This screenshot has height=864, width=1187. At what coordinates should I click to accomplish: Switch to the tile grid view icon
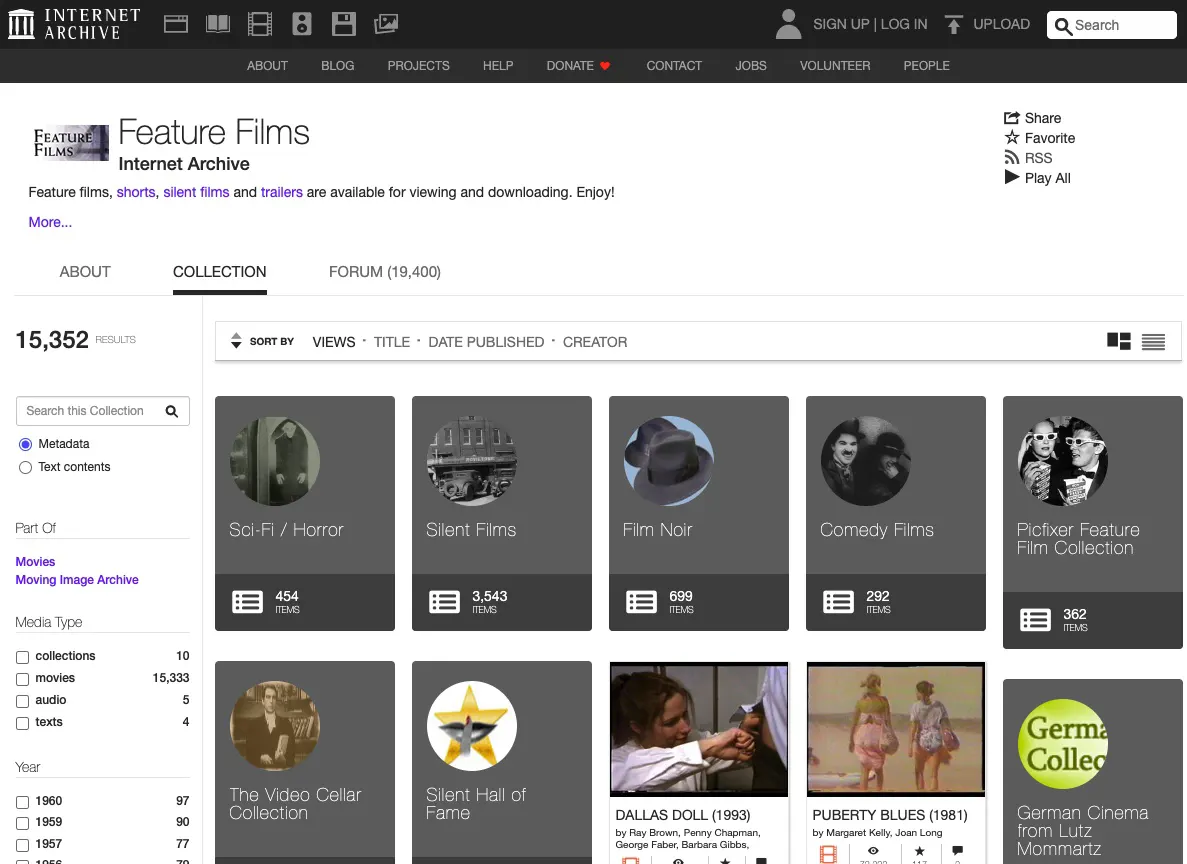(x=1119, y=342)
